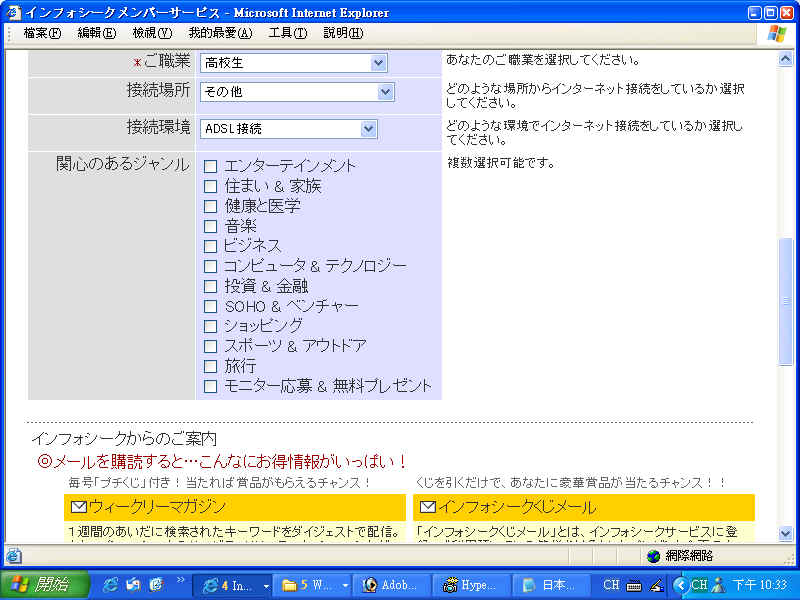The height and width of the screenshot is (600, 800).
Task: Click the 開始 Start button
Action: [45, 585]
